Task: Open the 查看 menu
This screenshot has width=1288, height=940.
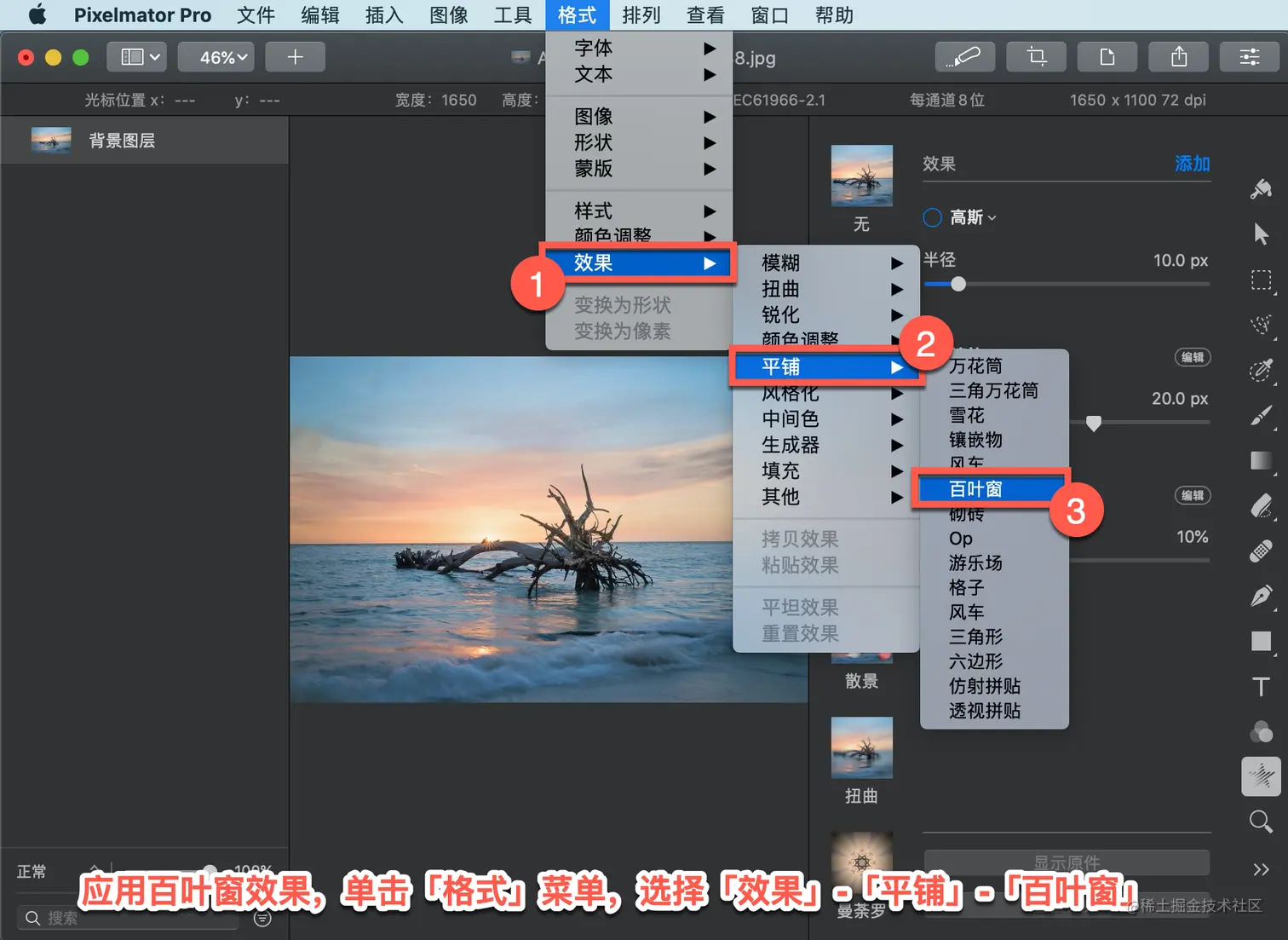Action: [705, 15]
